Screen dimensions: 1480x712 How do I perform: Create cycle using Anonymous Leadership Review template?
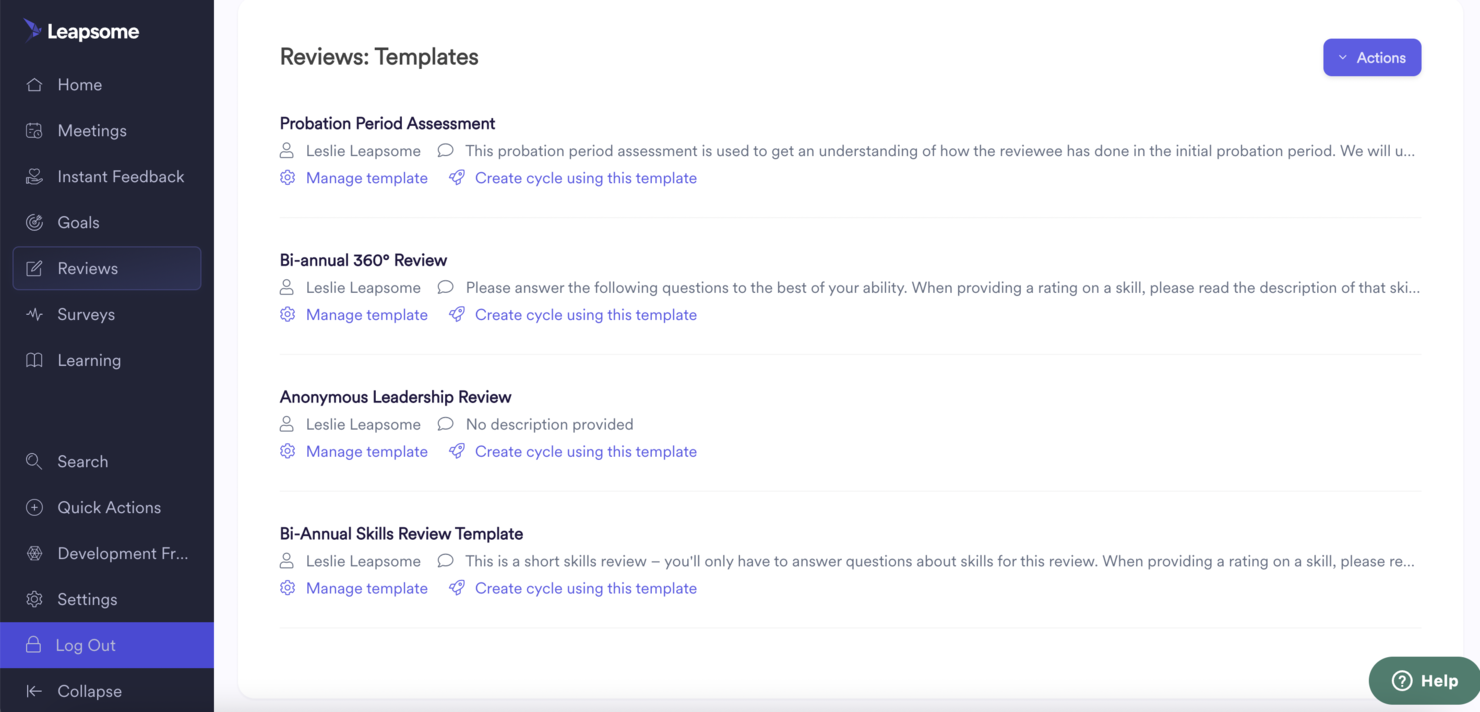pos(586,452)
